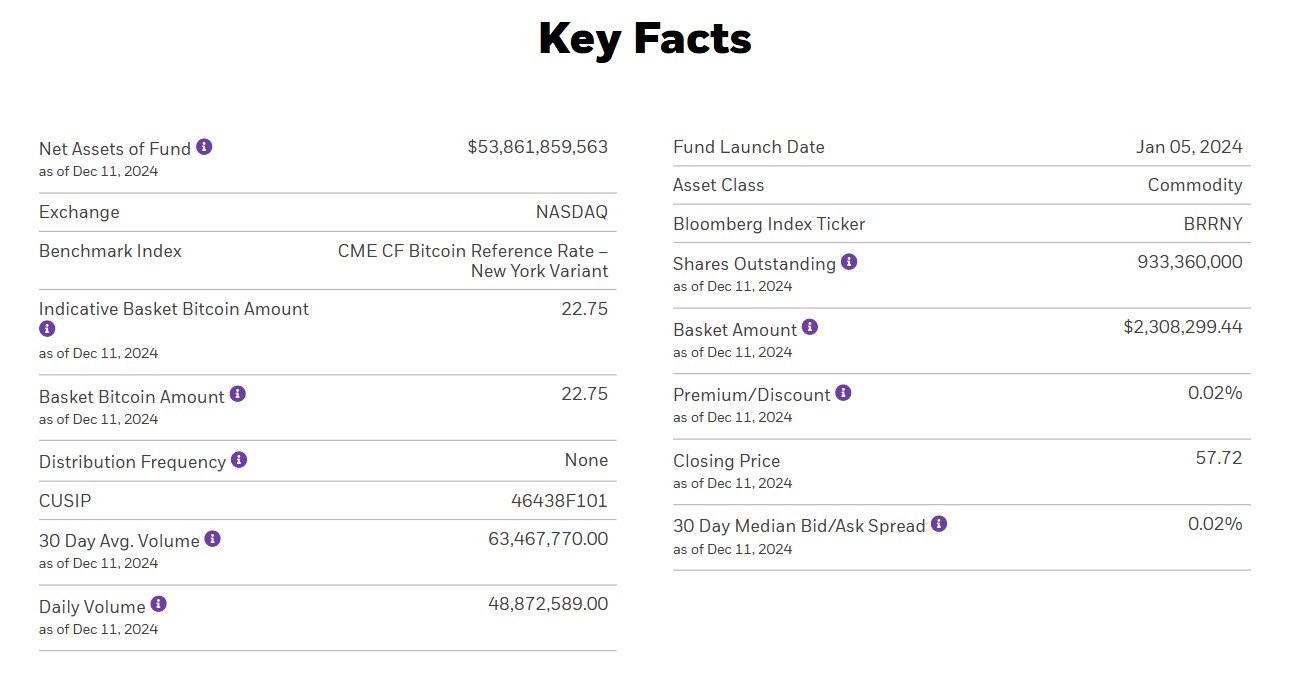Click info icon beside 30 Day Avg. Volume
Image resolution: width=1310 pixels, height=699 pixels.
point(213,539)
